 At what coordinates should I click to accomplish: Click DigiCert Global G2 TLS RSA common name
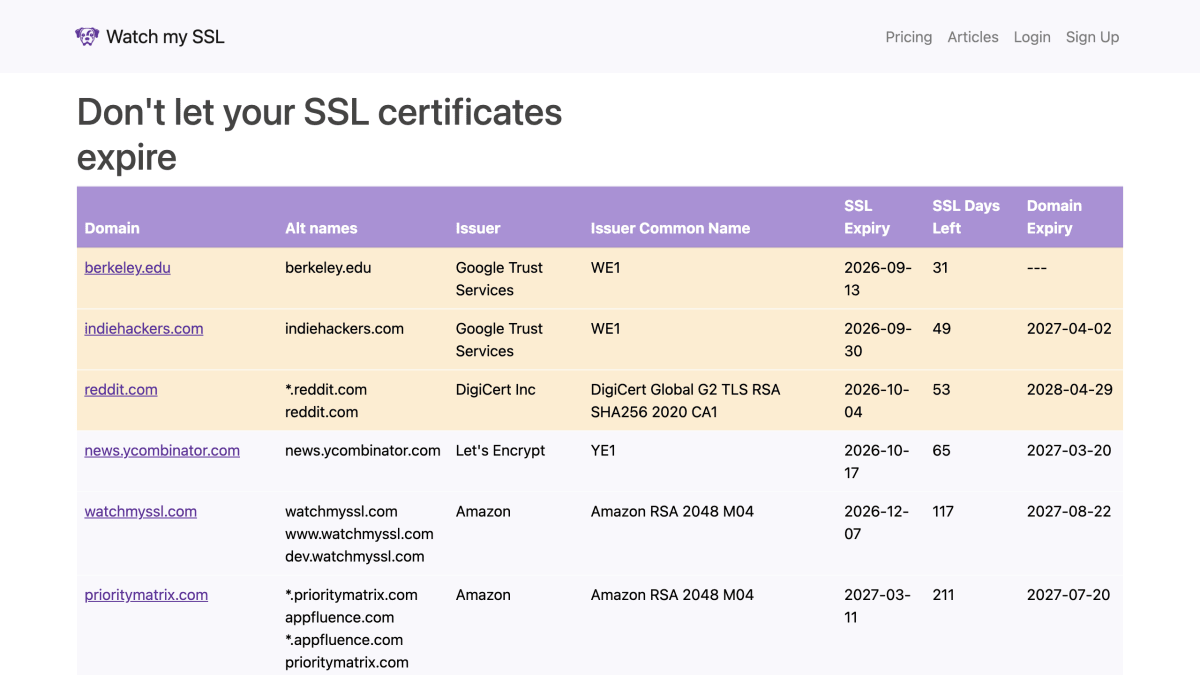[686, 401]
